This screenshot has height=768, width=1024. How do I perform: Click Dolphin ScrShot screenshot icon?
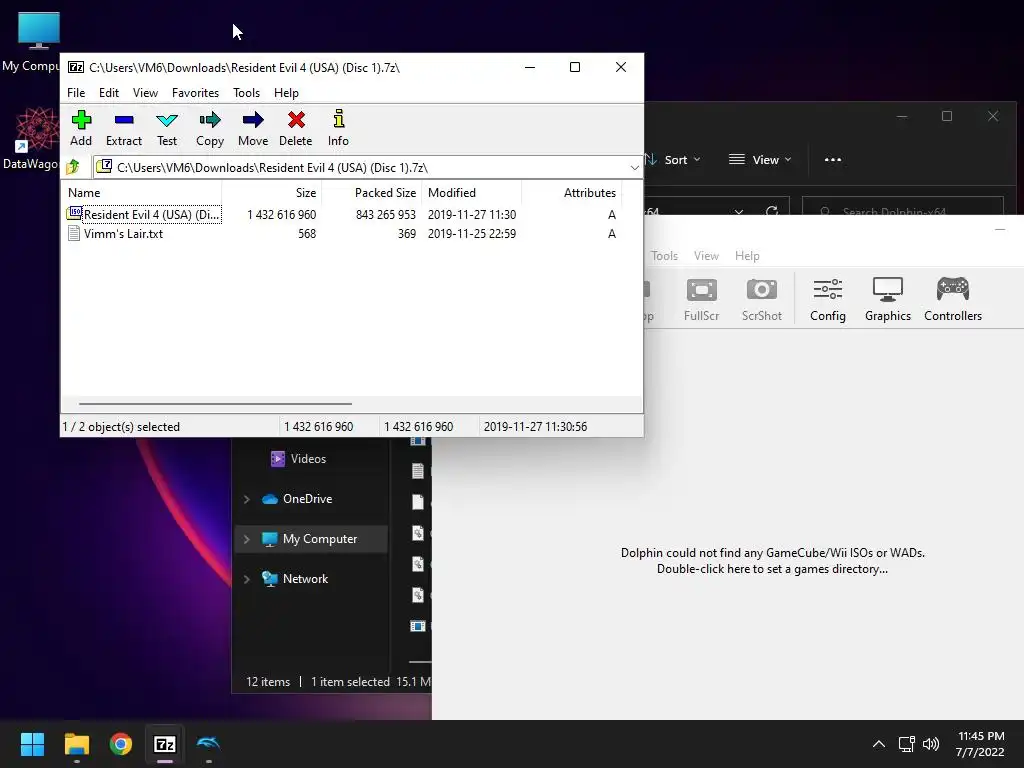pos(761,299)
